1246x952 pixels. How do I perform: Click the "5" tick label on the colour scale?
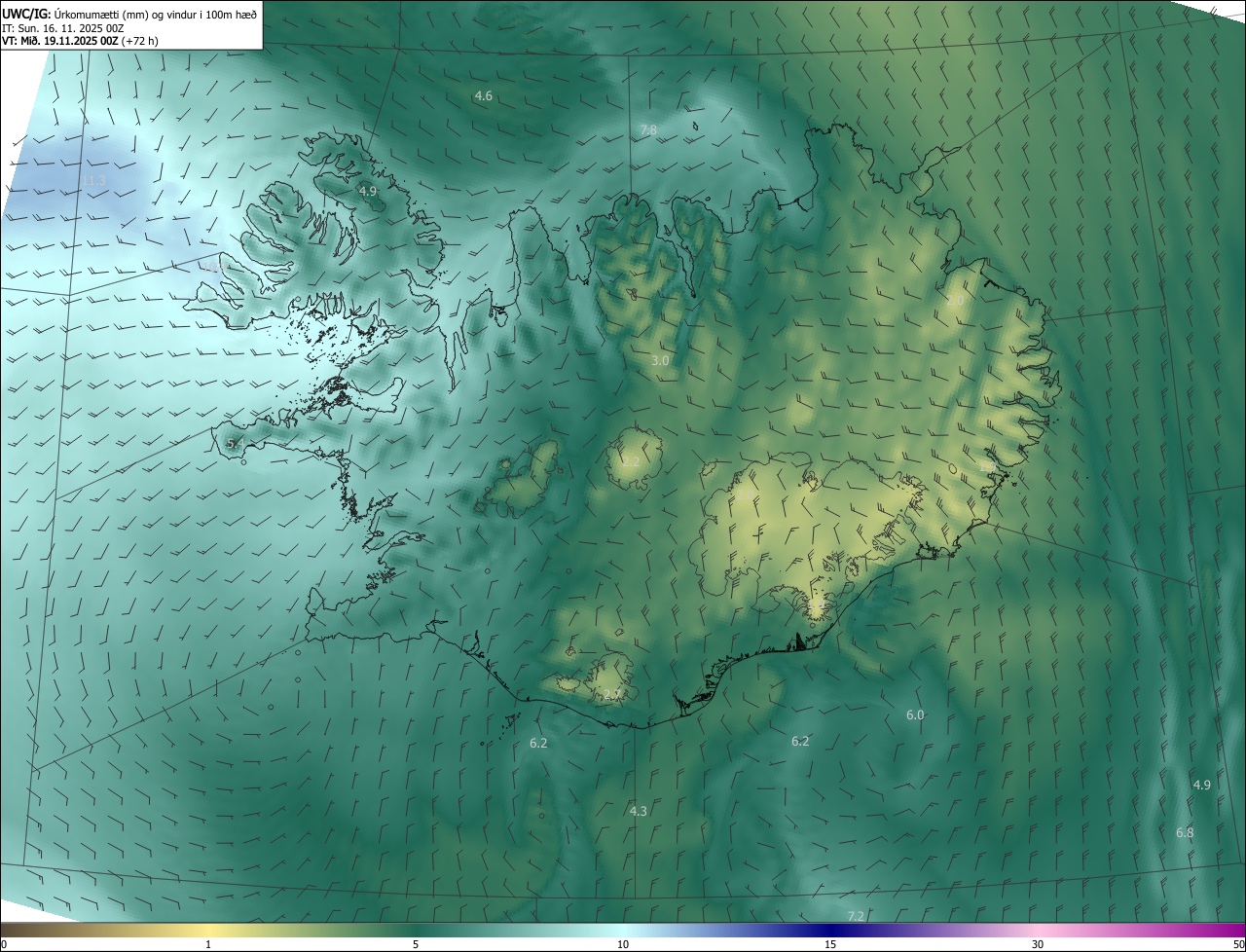click(416, 945)
